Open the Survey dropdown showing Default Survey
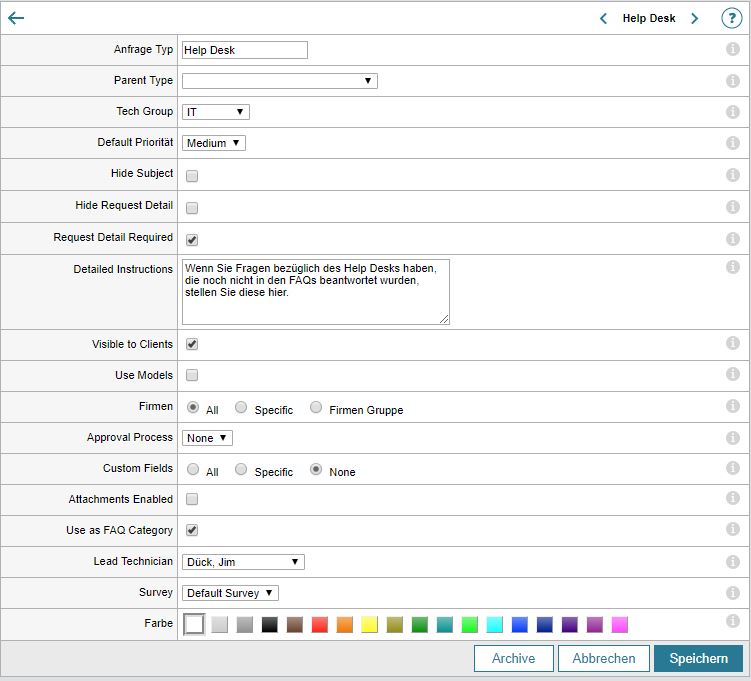 tap(230, 593)
